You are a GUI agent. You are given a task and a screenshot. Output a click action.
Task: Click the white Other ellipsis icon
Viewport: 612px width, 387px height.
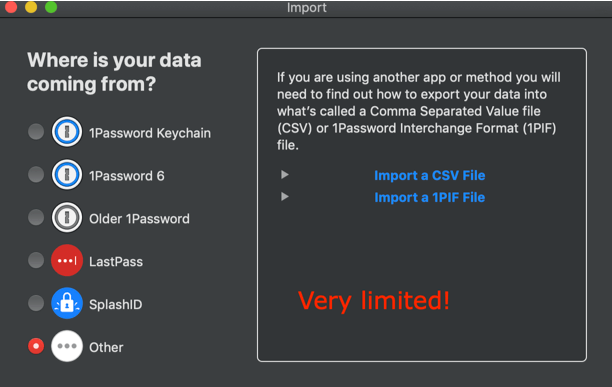[67, 346]
